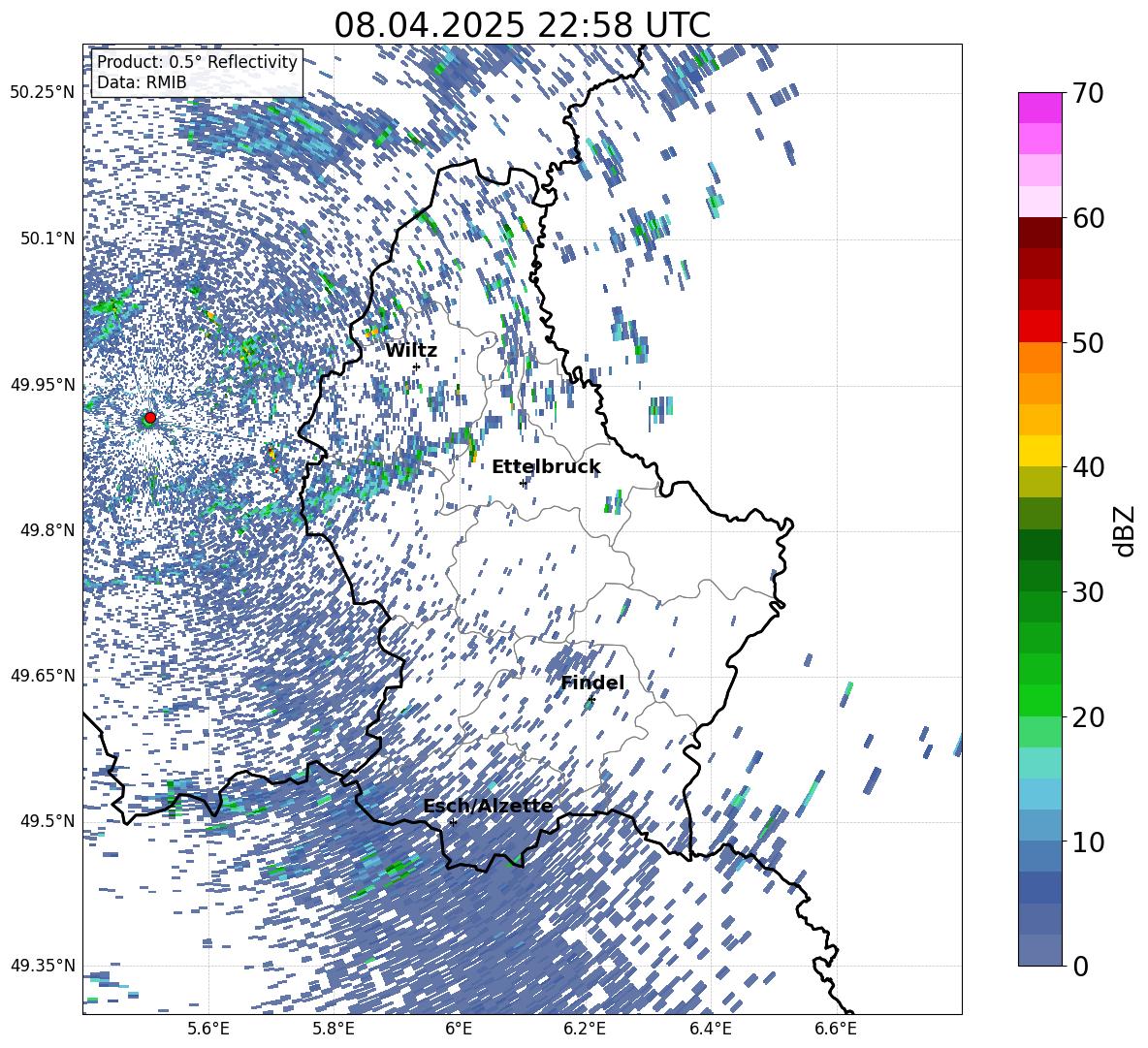1148x1048 pixels.
Task: Click the 49.65°N latitude tick label
Action: (43, 676)
